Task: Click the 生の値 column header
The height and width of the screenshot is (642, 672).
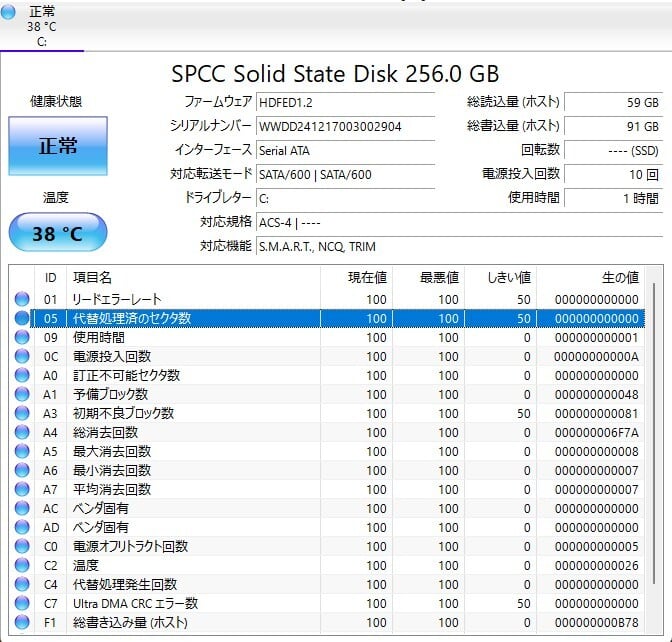Action: pos(619,277)
